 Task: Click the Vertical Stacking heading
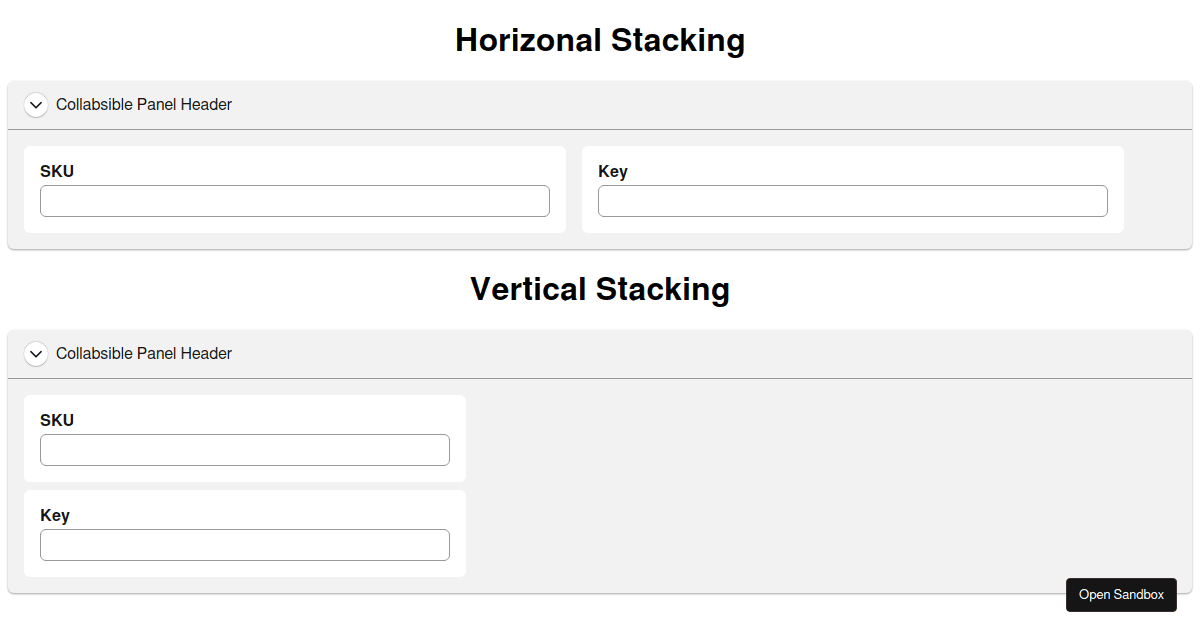[x=600, y=289]
